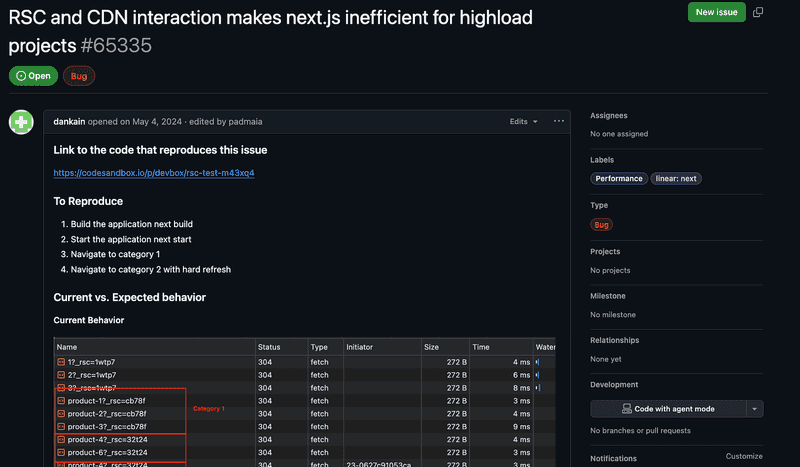Open the codesandbox.io reproduction link

point(154,173)
